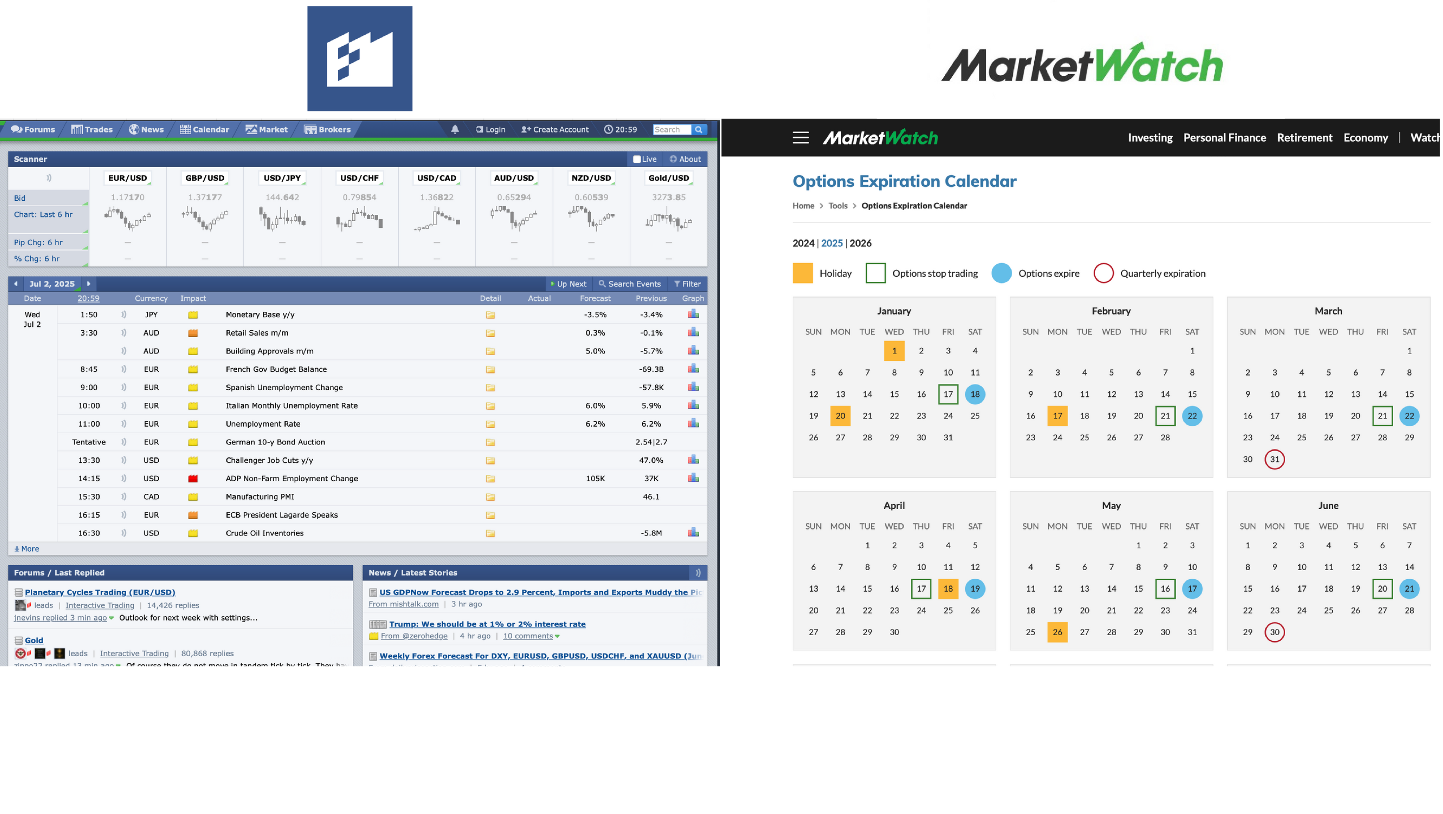The height and width of the screenshot is (814, 1443).
Task: Expand More events below the calendar
Action: tap(26, 549)
